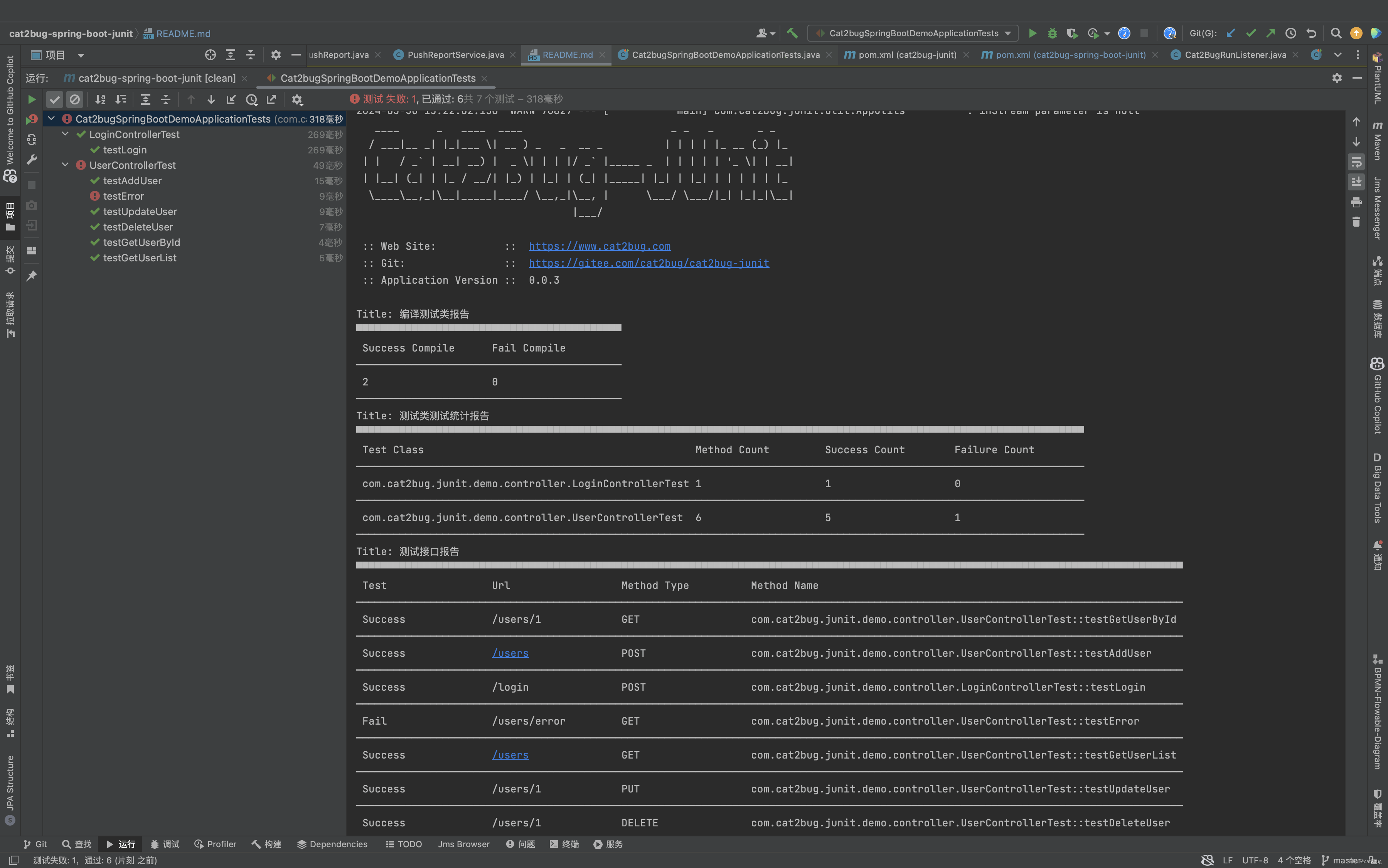This screenshot has height=868, width=1388.
Task: Open the Cat2bugSpringBootDemoApplicationTests run configuration dropdown
Action: click(913, 33)
